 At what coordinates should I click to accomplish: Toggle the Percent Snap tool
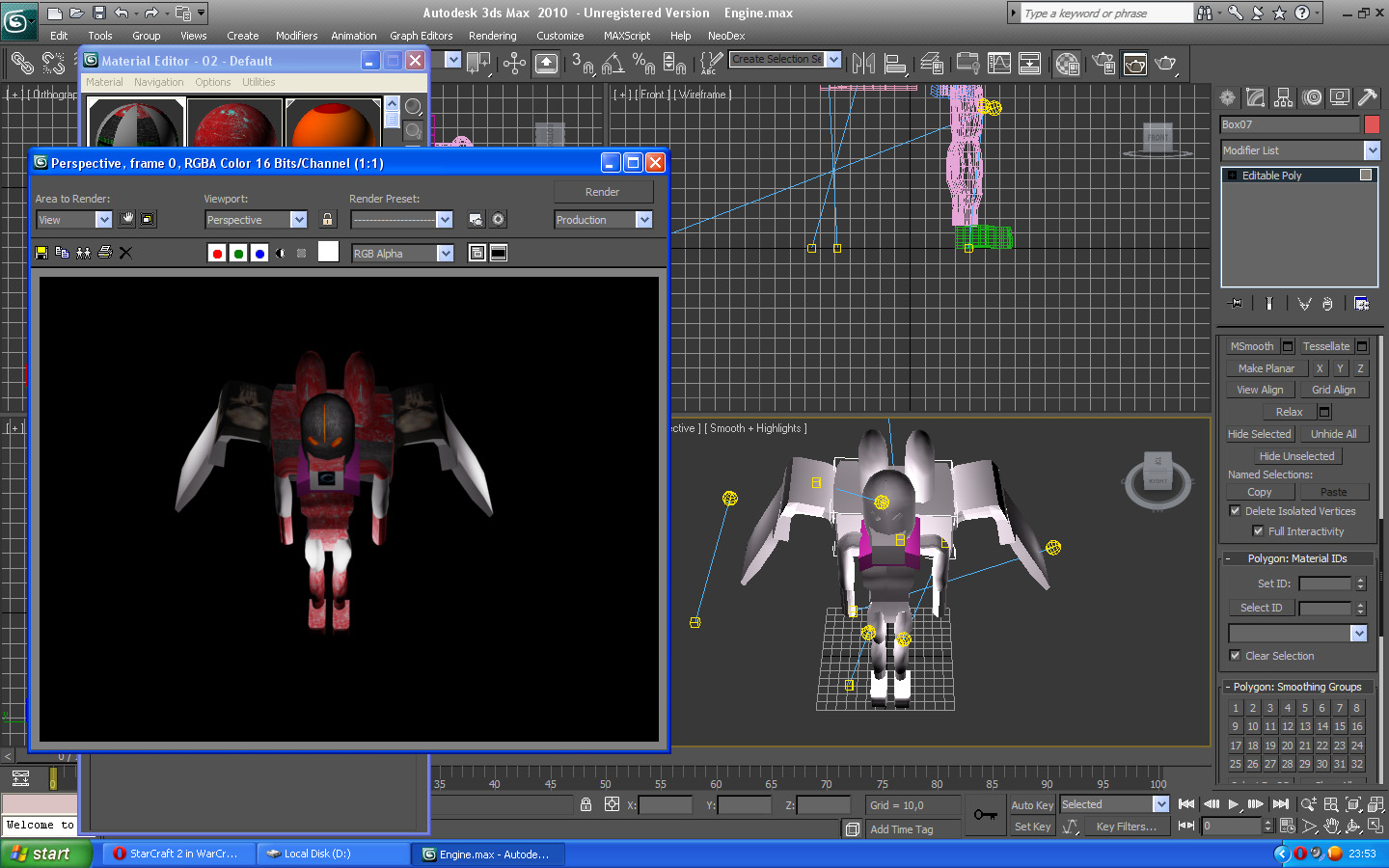(x=643, y=64)
